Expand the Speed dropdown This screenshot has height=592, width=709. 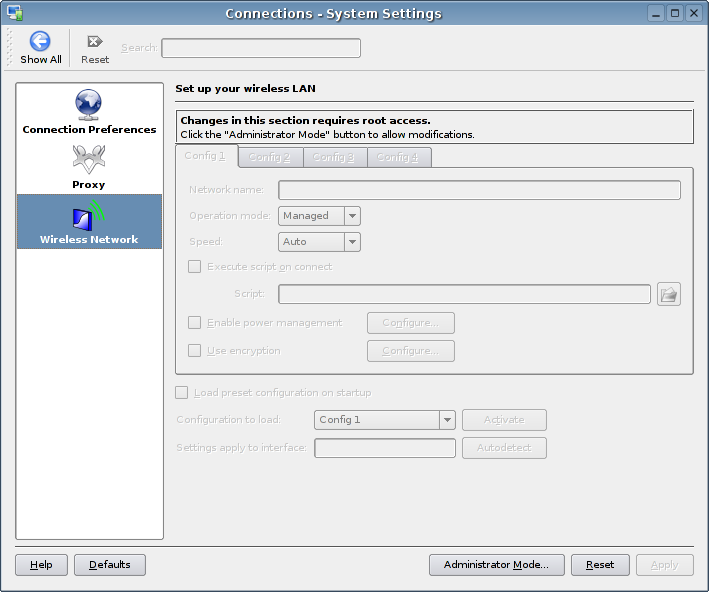click(x=351, y=242)
